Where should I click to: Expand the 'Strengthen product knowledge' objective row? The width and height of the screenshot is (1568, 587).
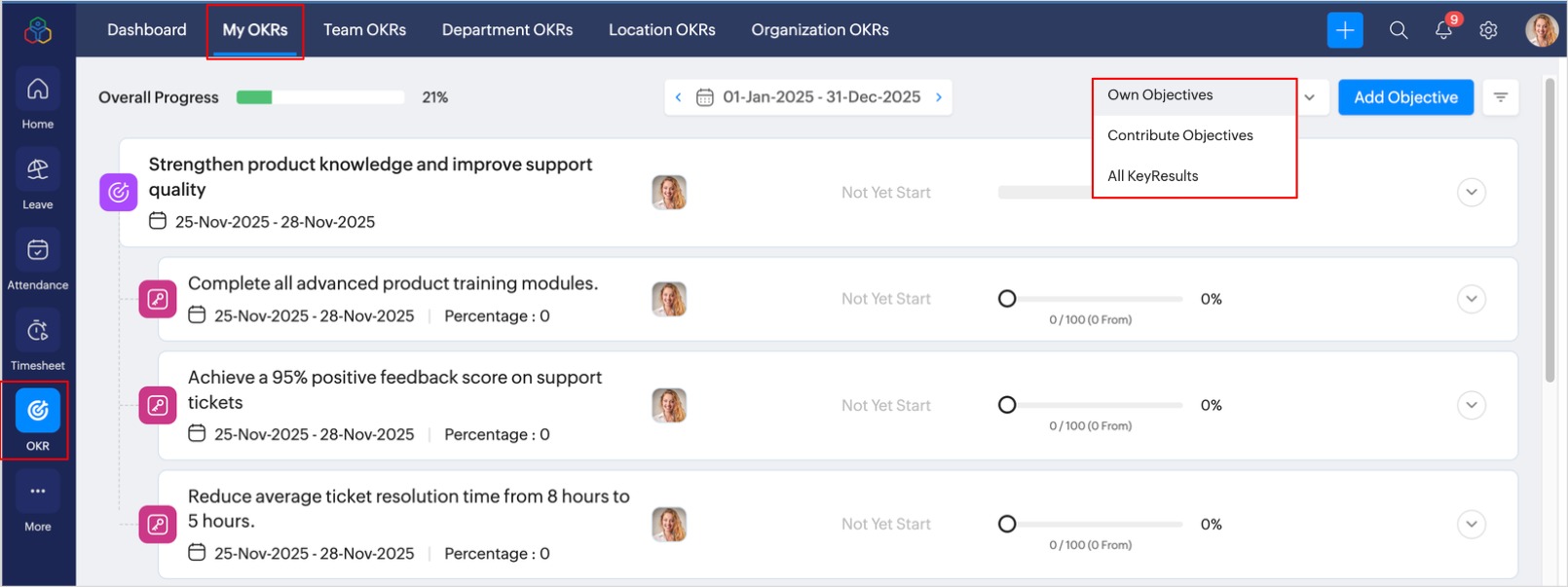(x=1472, y=193)
